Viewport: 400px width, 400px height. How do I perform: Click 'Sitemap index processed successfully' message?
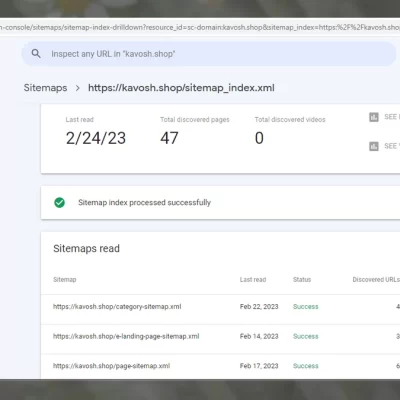(x=144, y=203)
